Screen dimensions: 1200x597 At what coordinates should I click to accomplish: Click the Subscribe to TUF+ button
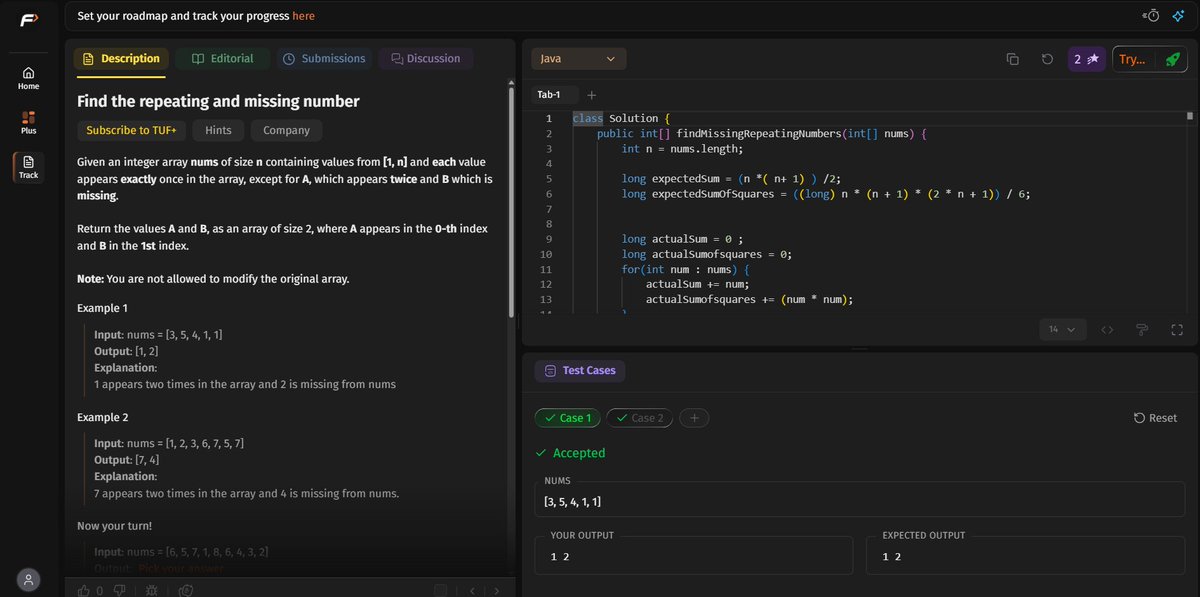coord(131,130)
